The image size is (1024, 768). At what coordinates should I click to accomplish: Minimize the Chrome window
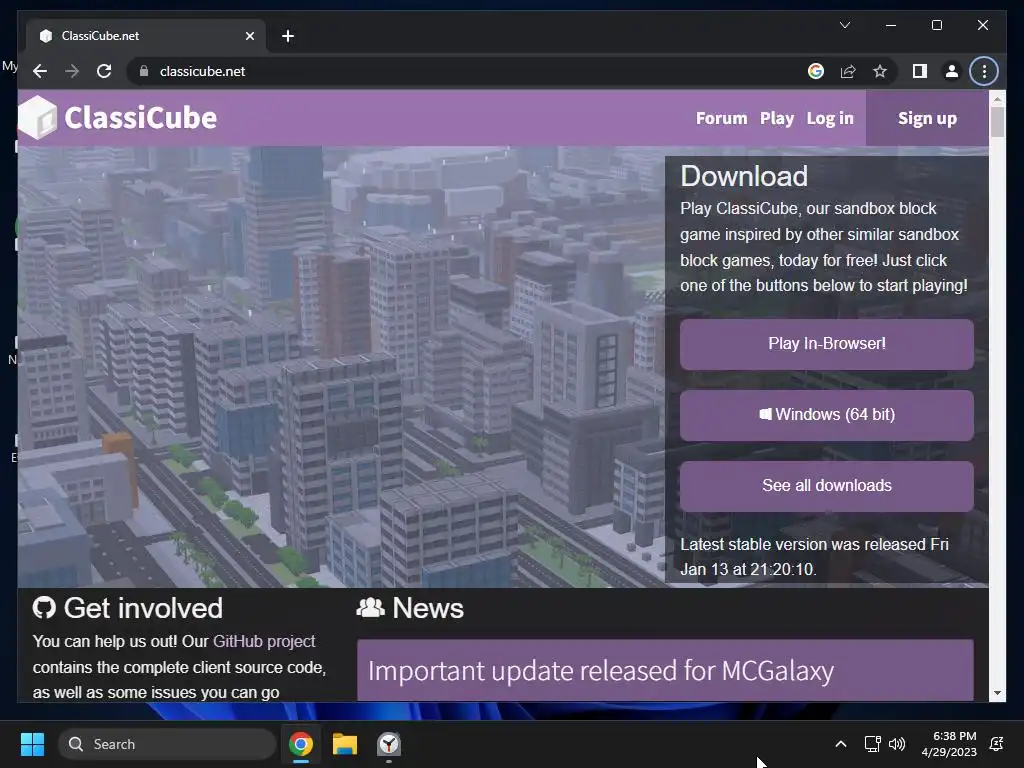point(891,25)
